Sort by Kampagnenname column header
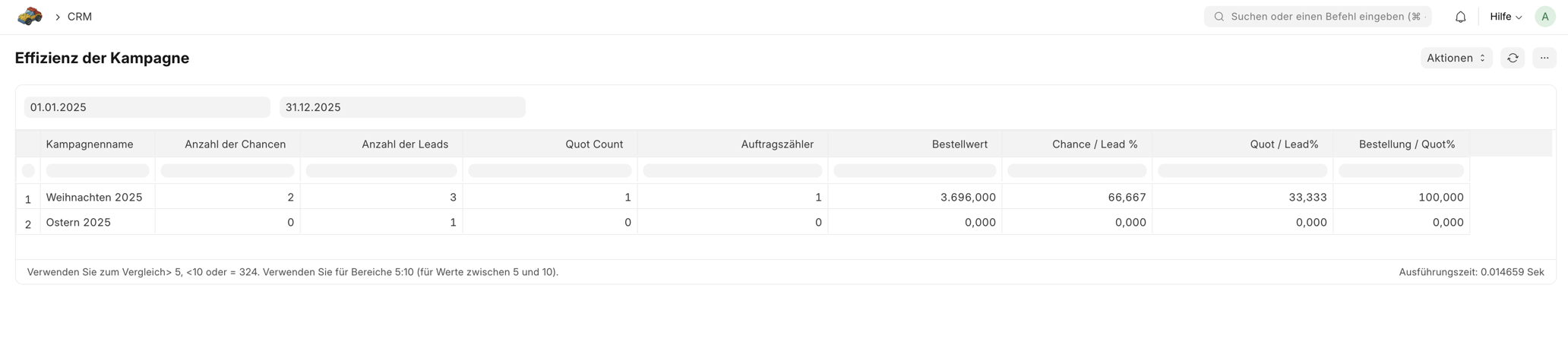The height and width of the screenshot is (339, 1568). tap(90, 144)
